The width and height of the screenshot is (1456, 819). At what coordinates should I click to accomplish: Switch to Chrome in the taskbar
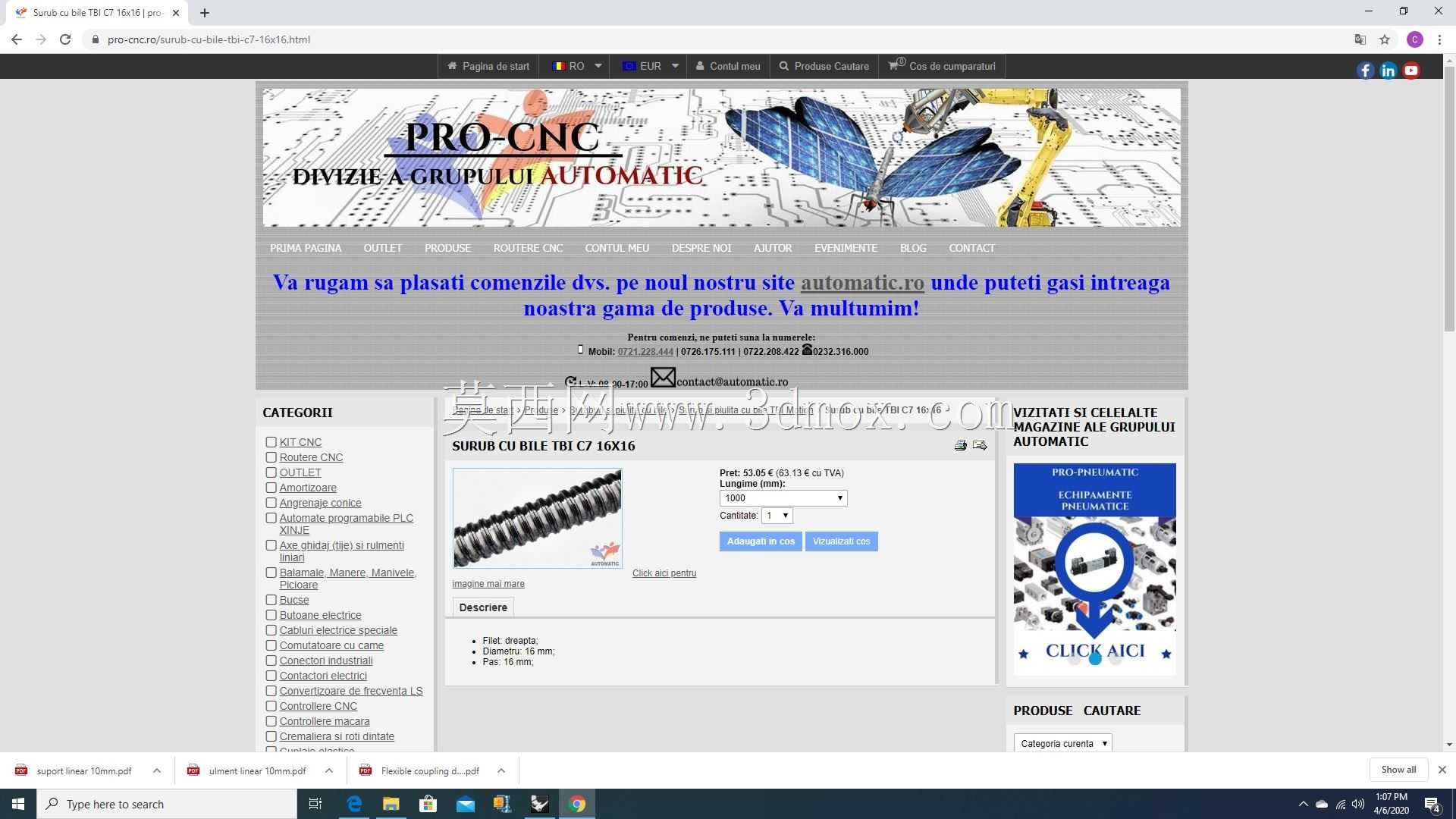coord(577,804)
